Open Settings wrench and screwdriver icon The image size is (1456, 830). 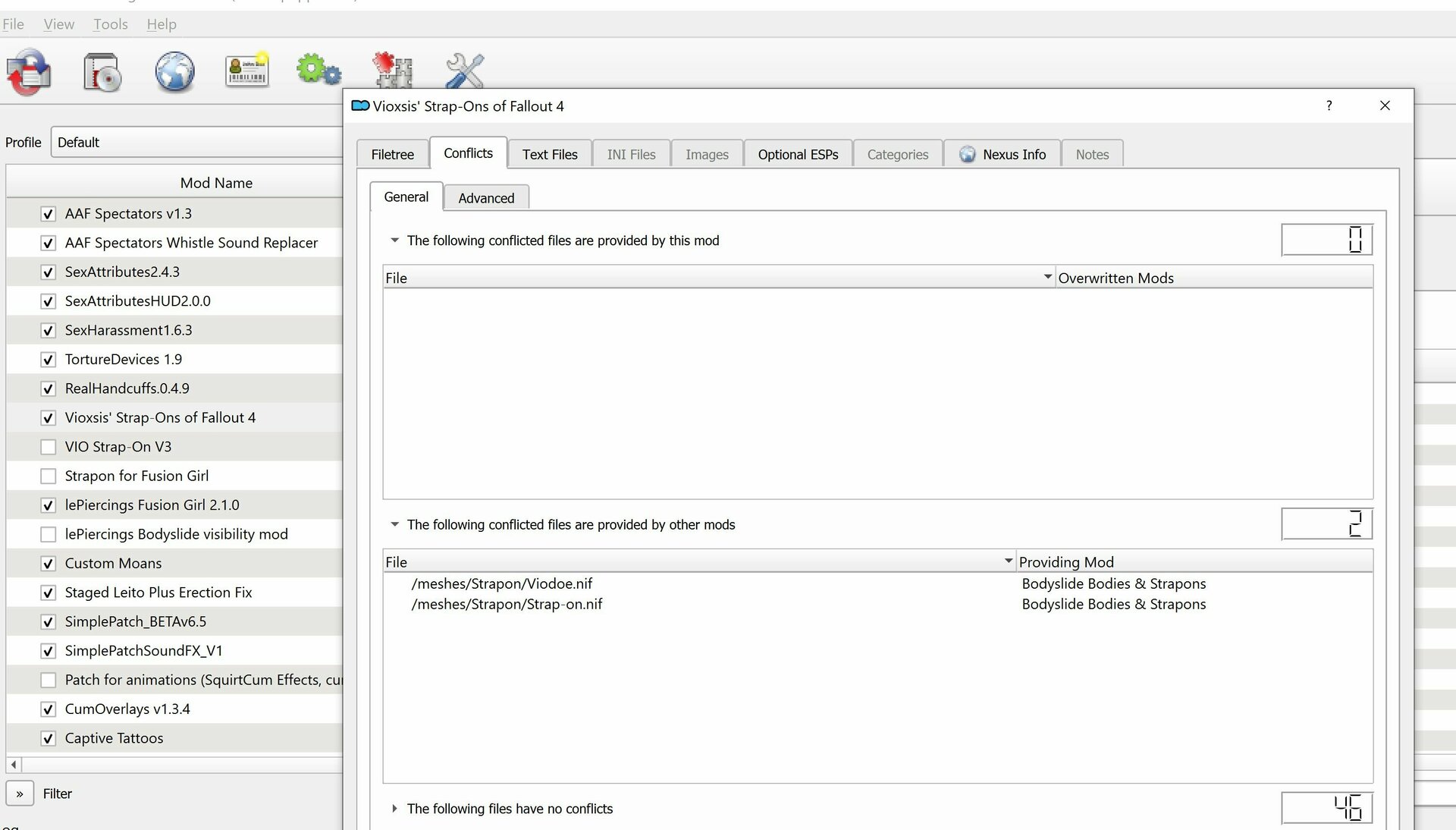464,71
